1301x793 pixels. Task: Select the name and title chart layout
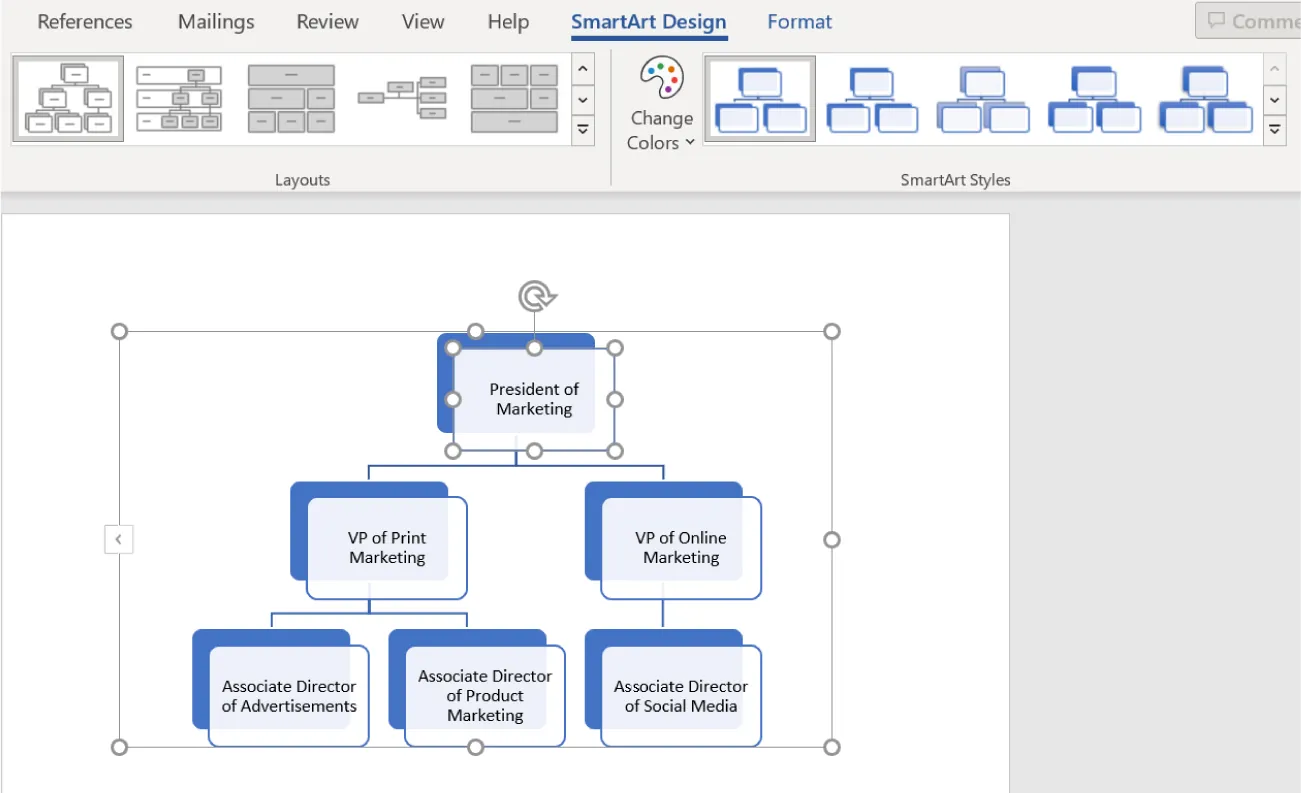pyautogui.click(x=177, y=97)
